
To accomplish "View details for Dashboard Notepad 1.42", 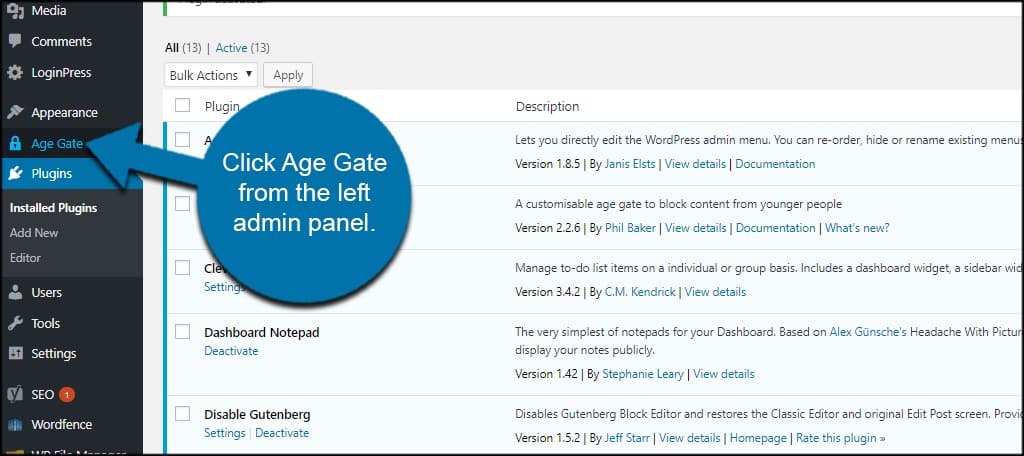I will pyautogui.click(x=724, y=374).
